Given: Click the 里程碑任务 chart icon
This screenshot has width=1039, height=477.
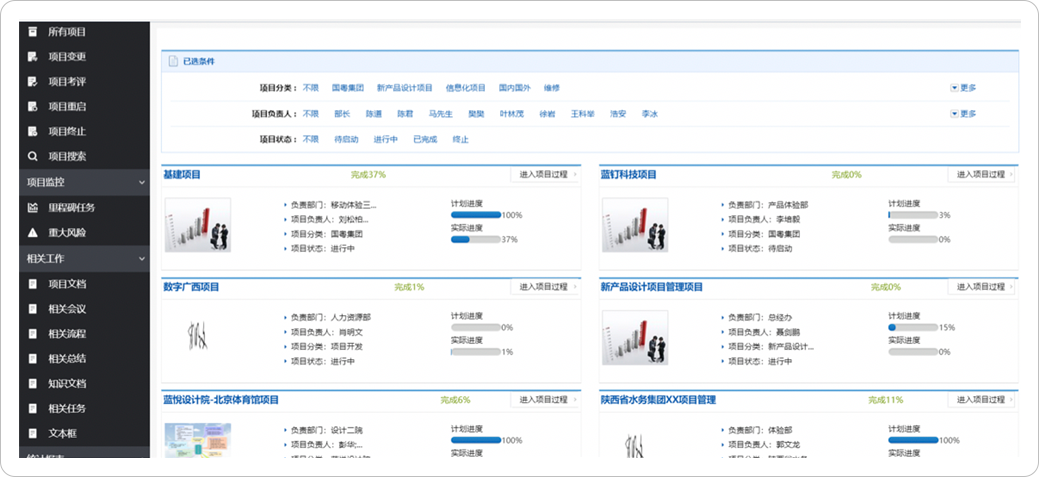Looking at the screenshot, I should point(33,207).
